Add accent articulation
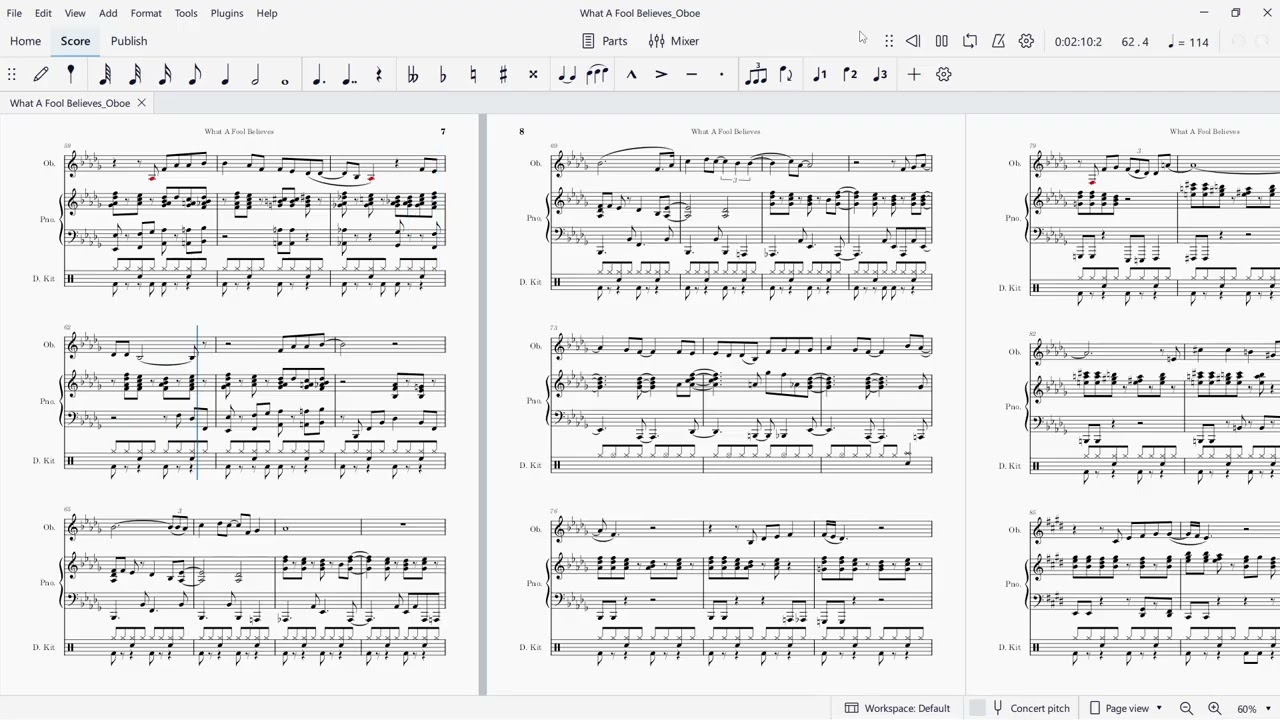 point(661,74)
